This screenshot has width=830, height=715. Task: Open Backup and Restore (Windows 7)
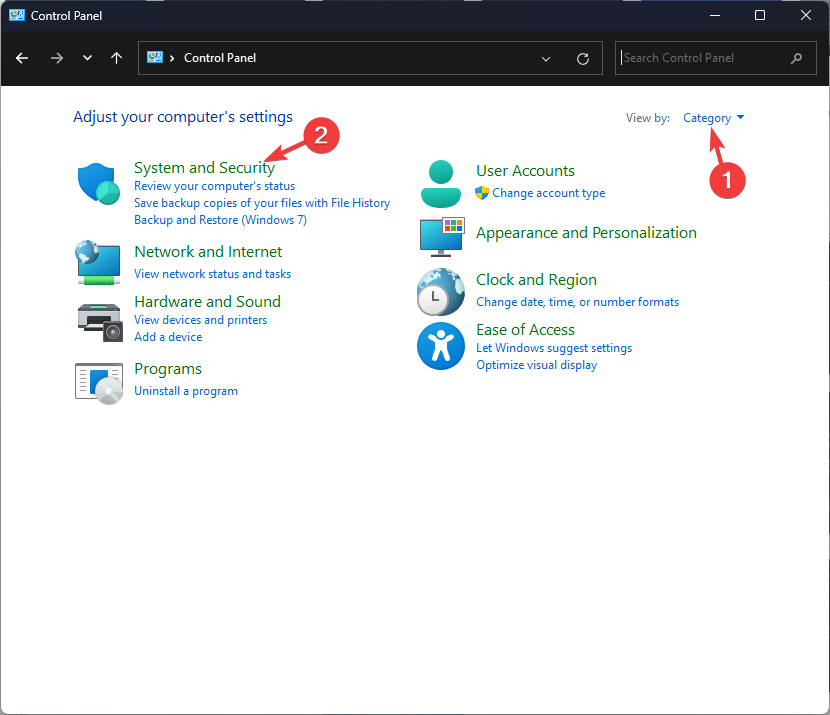pos(220,220)
